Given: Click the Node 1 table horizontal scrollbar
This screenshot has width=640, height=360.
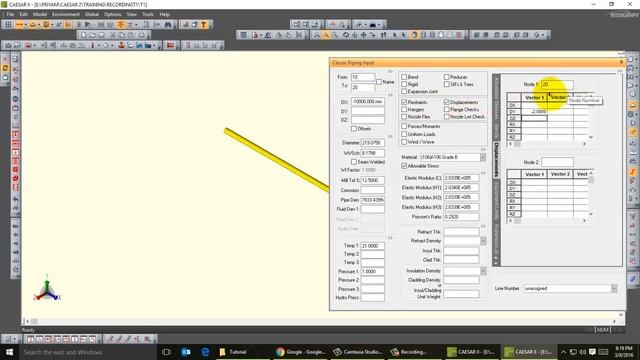Looking at the screenshot, I should coord(547,144).
